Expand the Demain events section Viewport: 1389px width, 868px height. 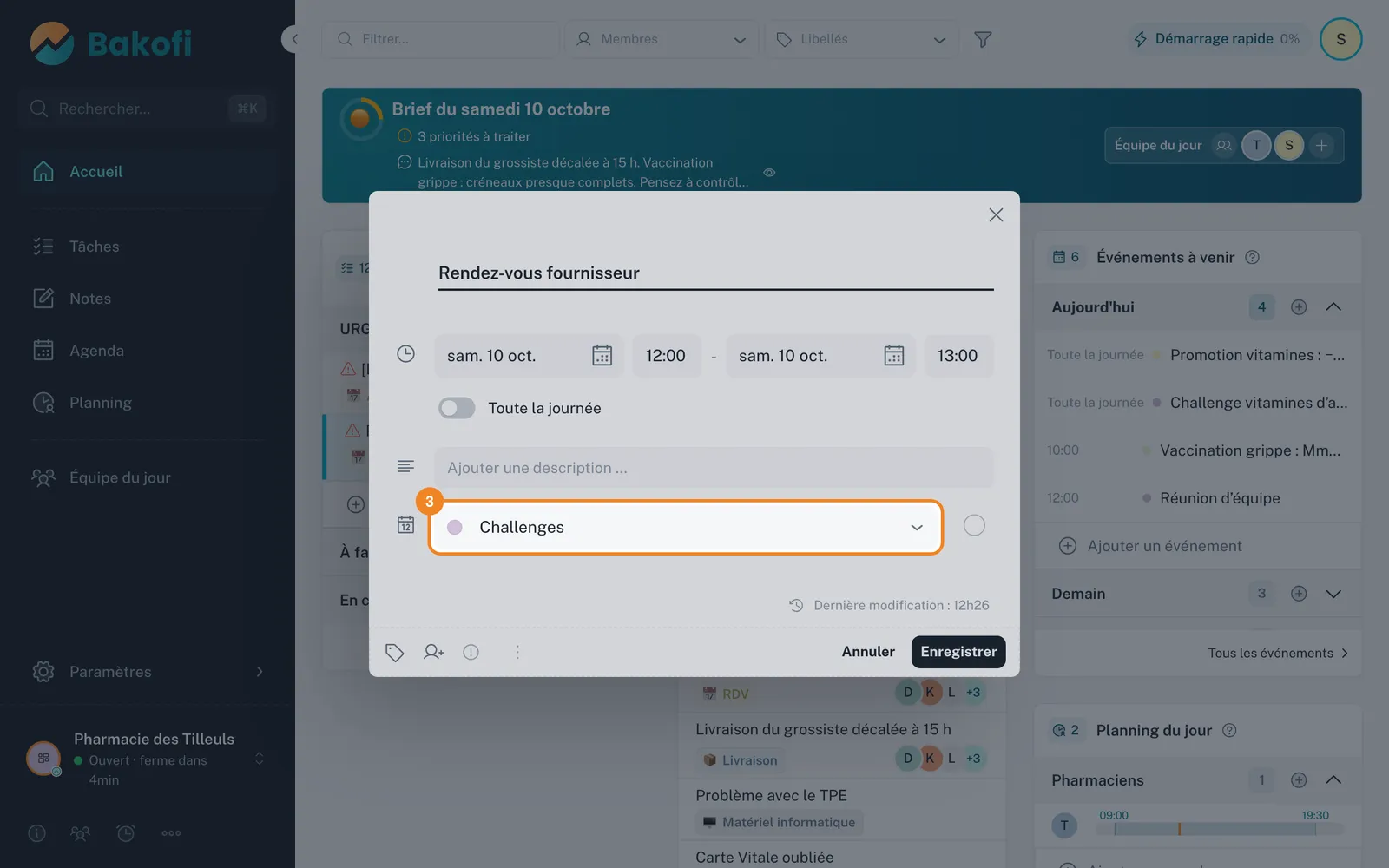click(1333, 594)
